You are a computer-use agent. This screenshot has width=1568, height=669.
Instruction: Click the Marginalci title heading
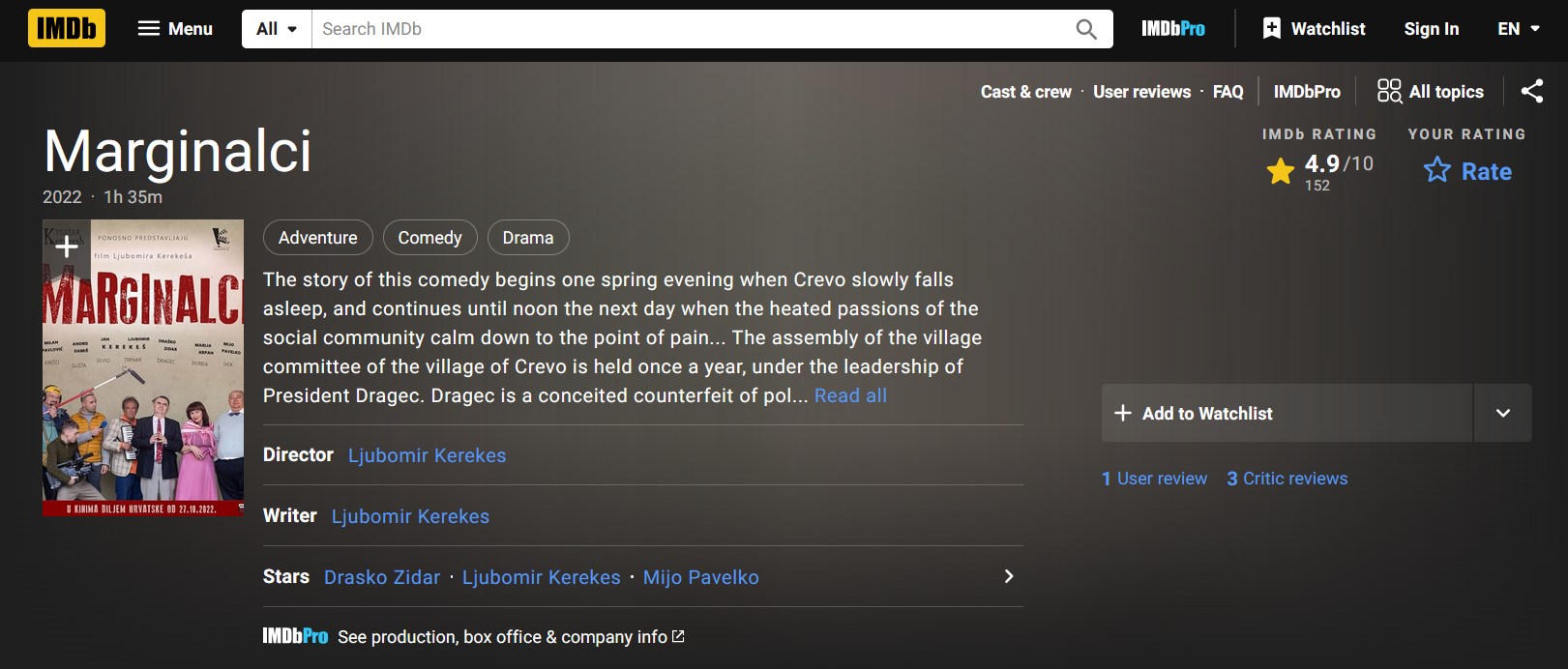pyautogui.click(x=178, y=151)
